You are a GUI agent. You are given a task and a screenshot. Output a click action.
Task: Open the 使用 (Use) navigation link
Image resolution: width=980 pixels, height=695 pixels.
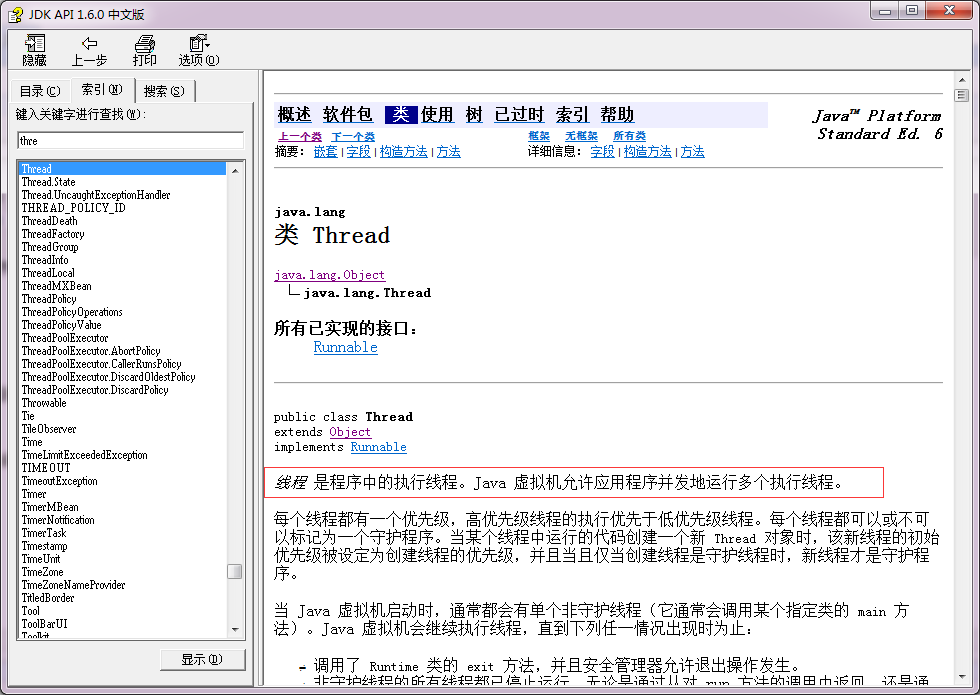pyautogui.click(x=437, y=115)
